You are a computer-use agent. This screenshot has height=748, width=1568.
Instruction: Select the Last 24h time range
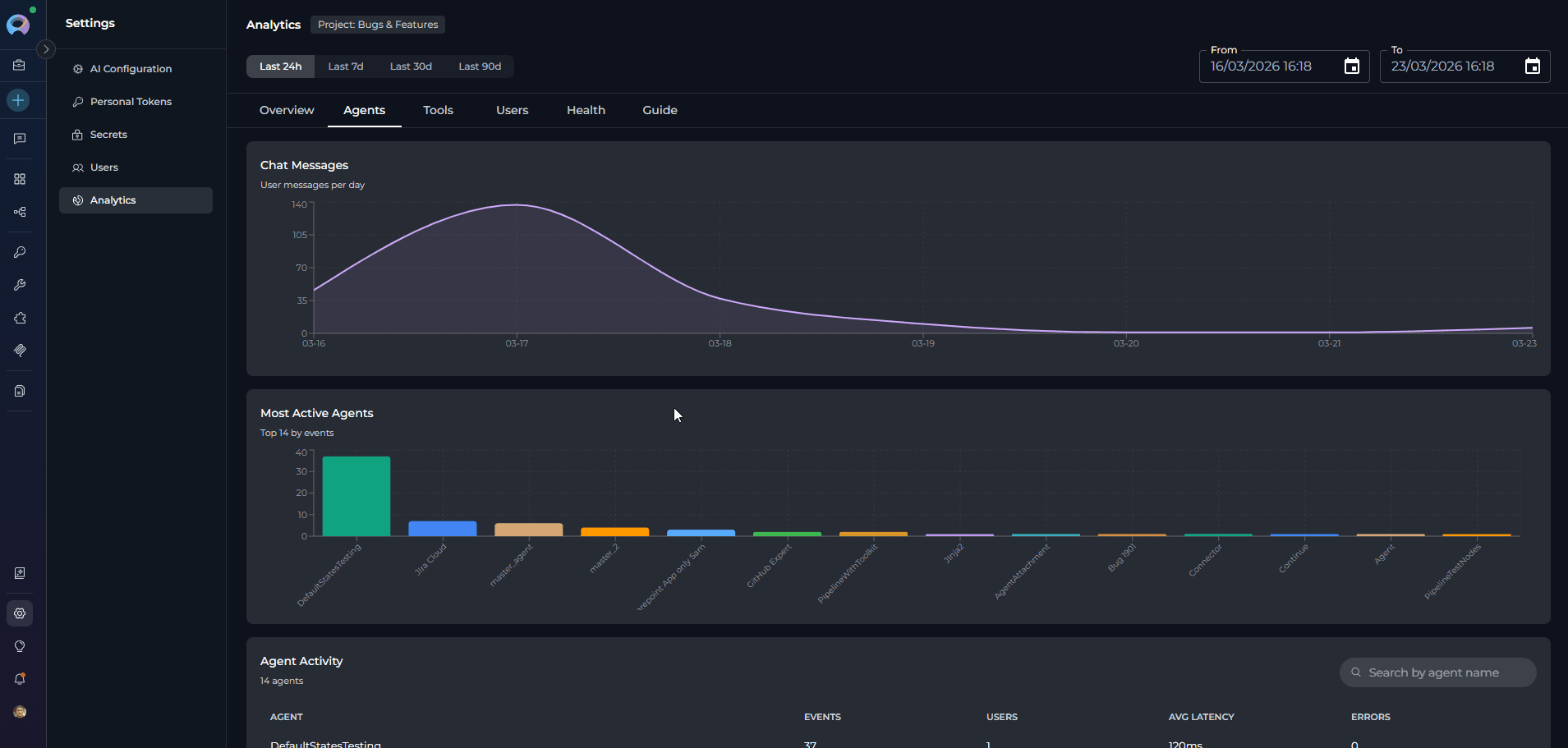280,67
